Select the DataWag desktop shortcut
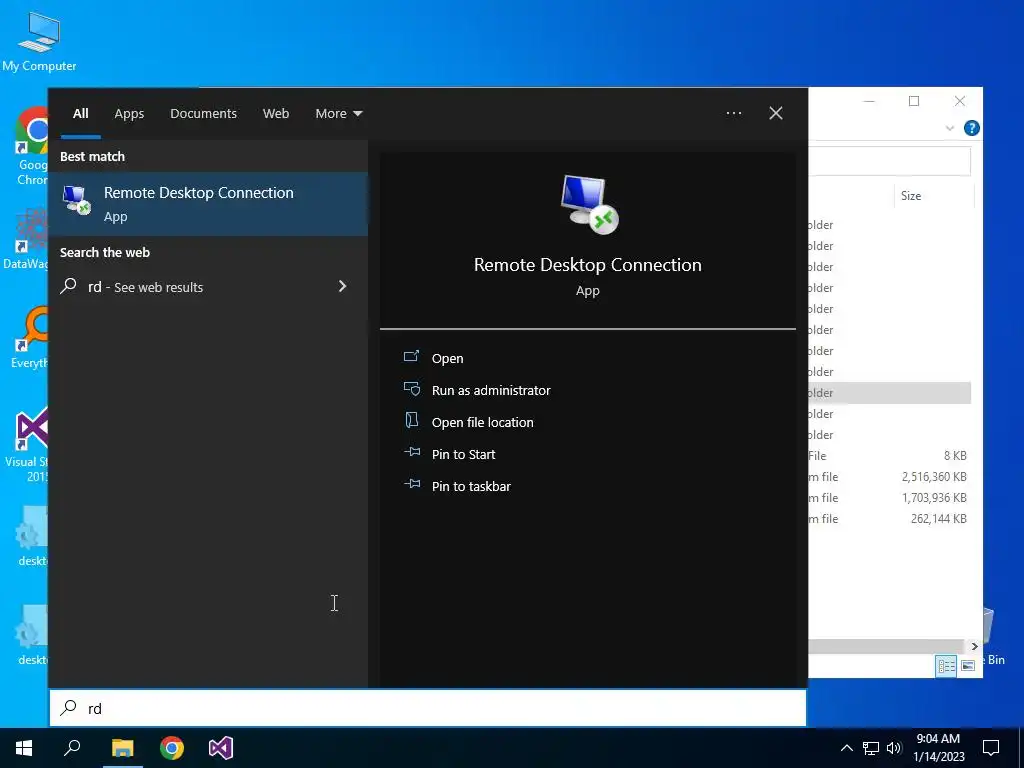 coord(27,240)
